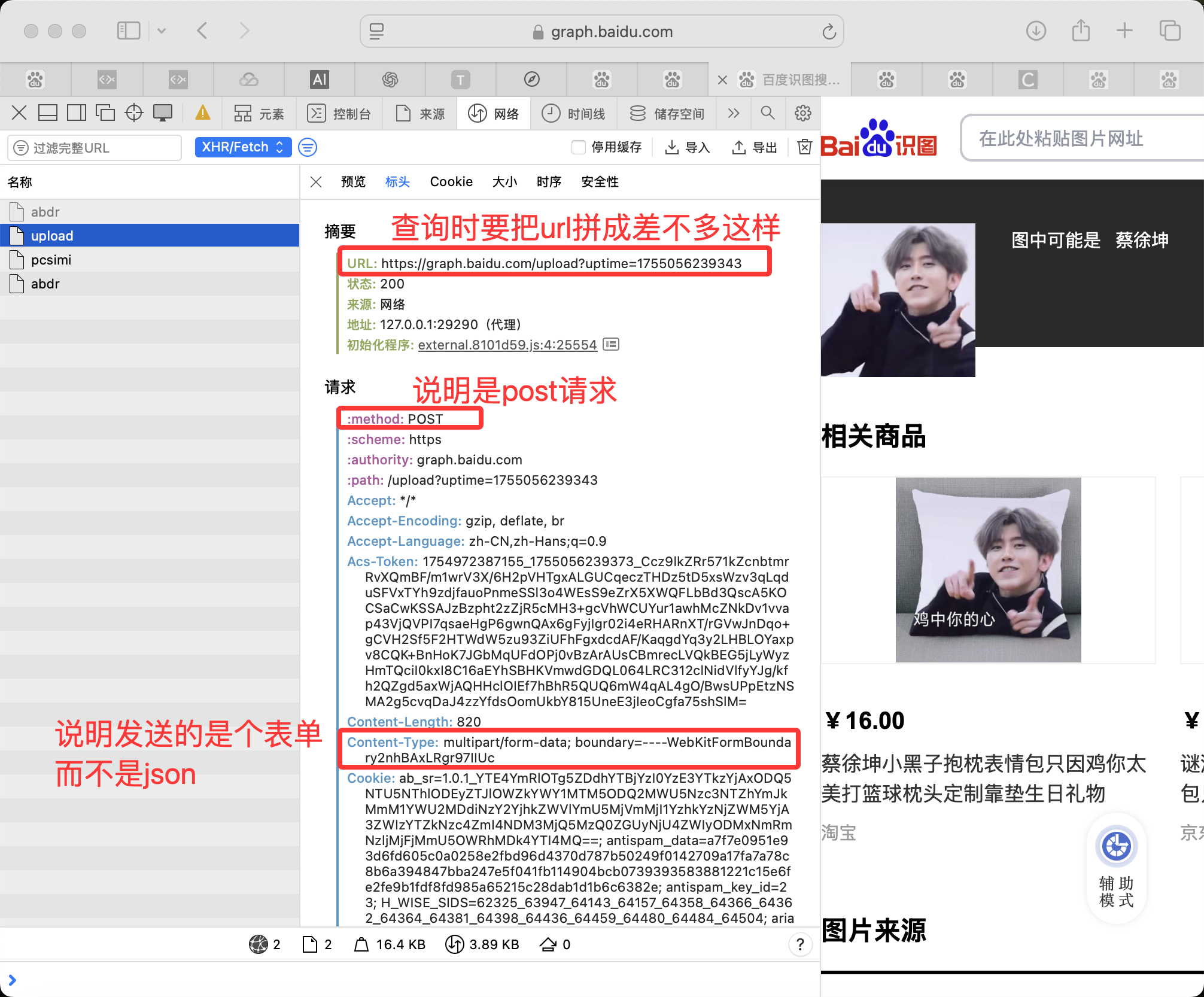Open the 时间线 (Timelines) tab

[573, 114]
